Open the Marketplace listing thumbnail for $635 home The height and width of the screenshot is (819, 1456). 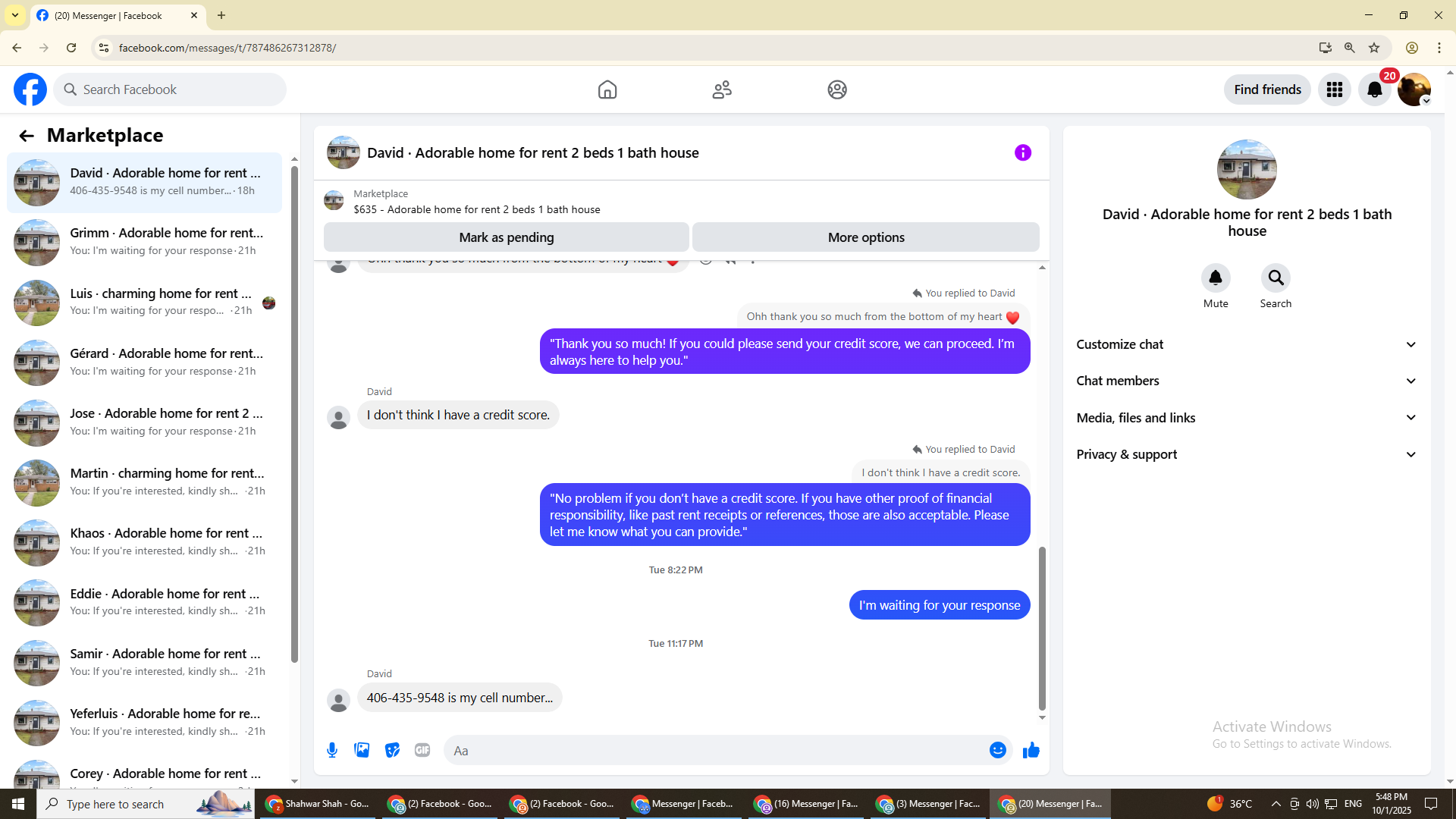click(x=334, y=201)
